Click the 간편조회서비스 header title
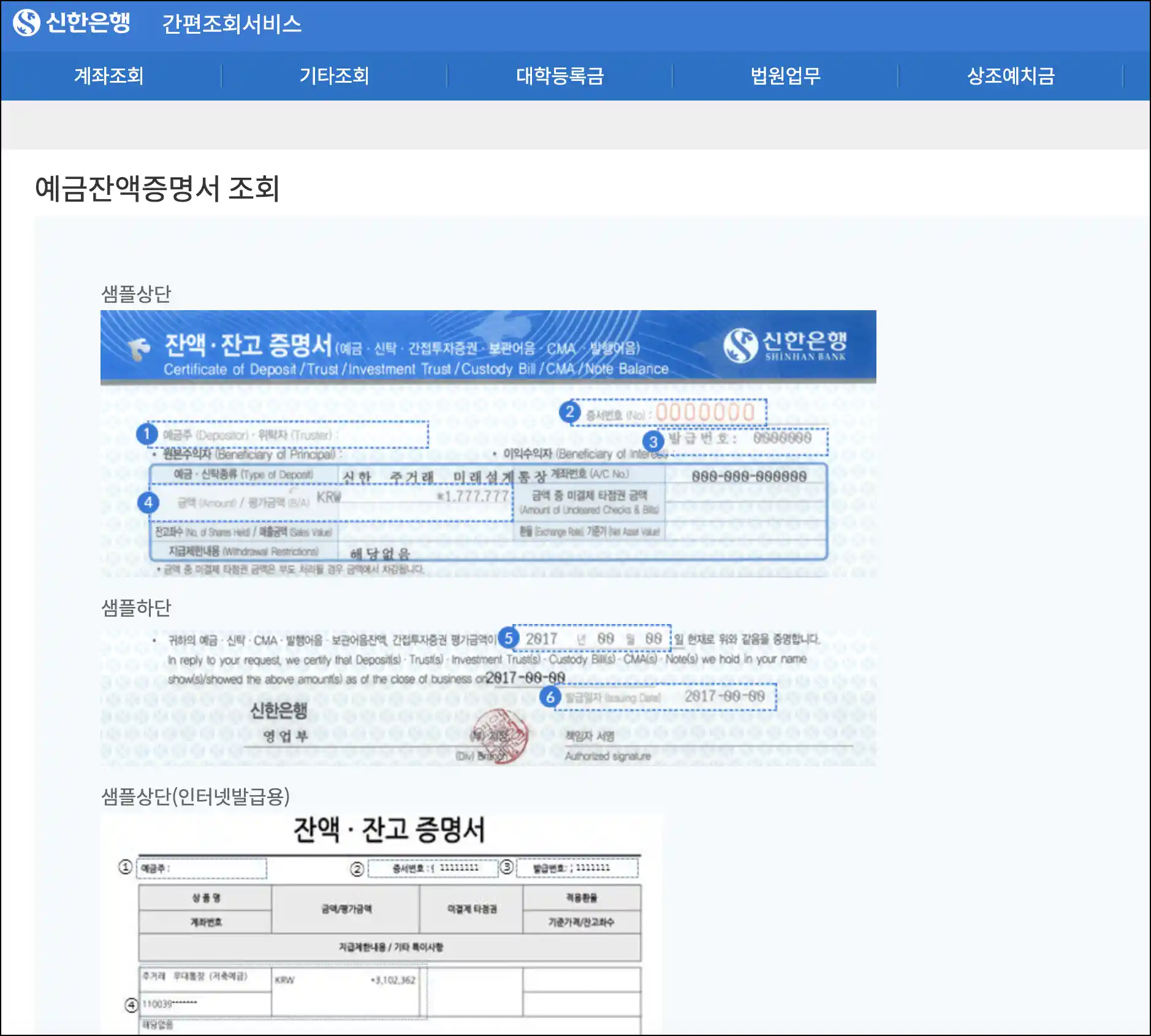1151x1036 pixels. point(232,24)
